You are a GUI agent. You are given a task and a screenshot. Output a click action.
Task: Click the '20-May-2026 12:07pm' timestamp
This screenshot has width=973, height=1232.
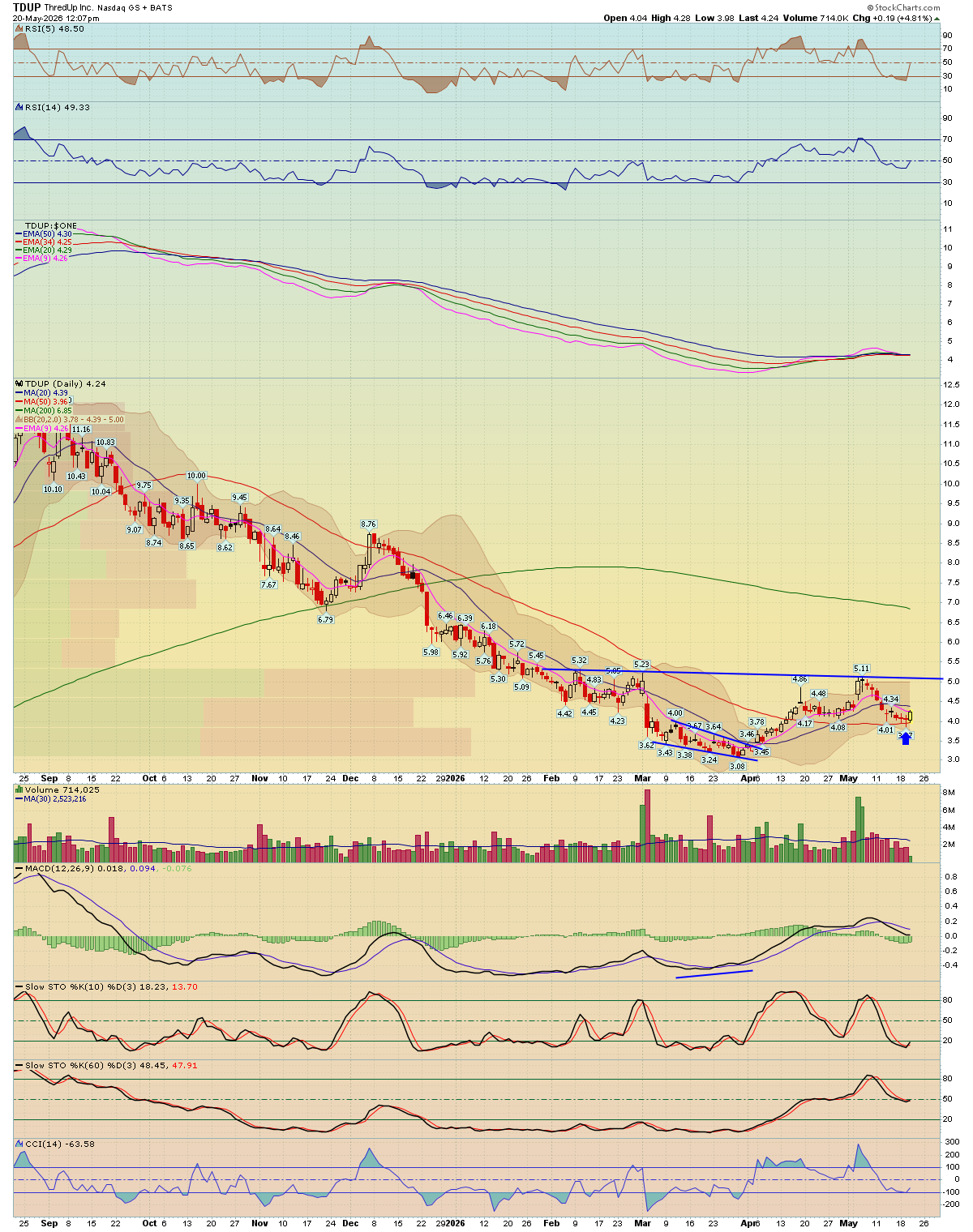point(56,18)
